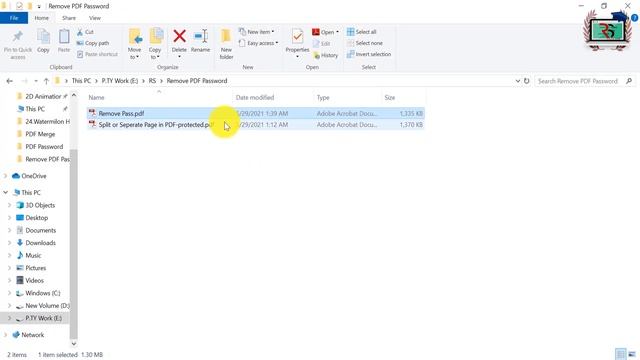
Task: Click P.TY Work (E:) in the address bar
Action: pyautogui.click(x=120, y=81)
